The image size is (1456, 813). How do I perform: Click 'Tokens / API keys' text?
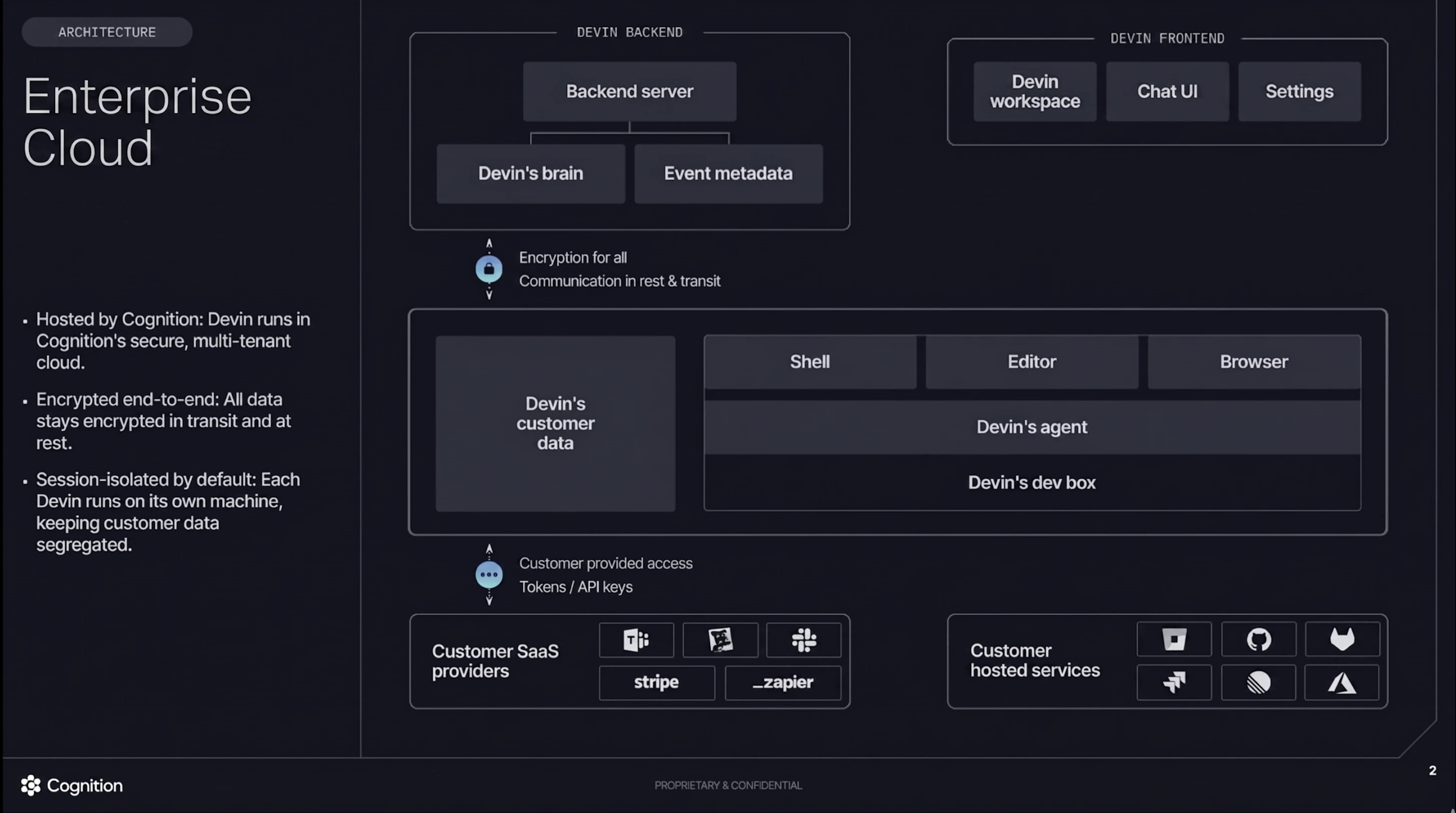click(x=576, y=587)
